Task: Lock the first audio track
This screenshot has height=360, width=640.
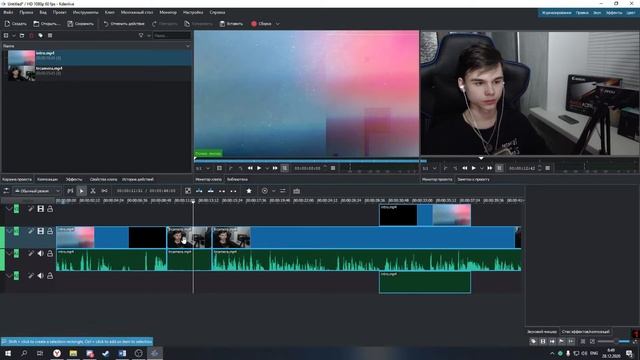Action: pyautogui.click(x=50, y=253)
